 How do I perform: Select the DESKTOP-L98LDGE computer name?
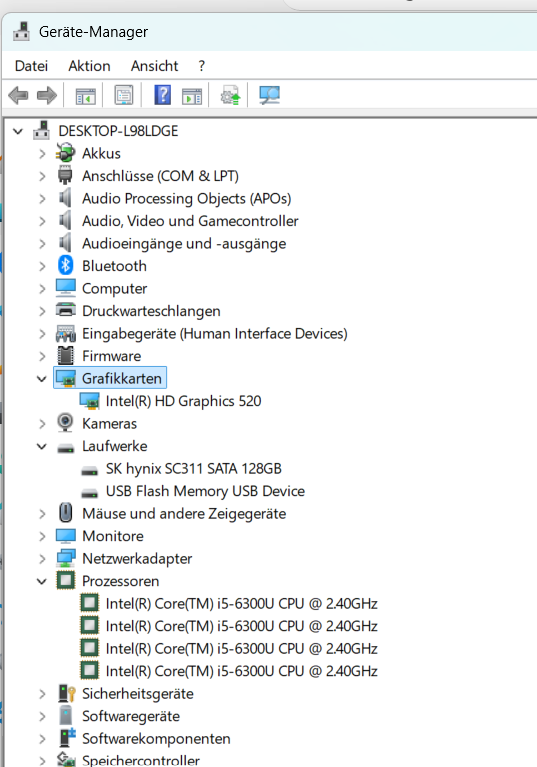point(118,131)
